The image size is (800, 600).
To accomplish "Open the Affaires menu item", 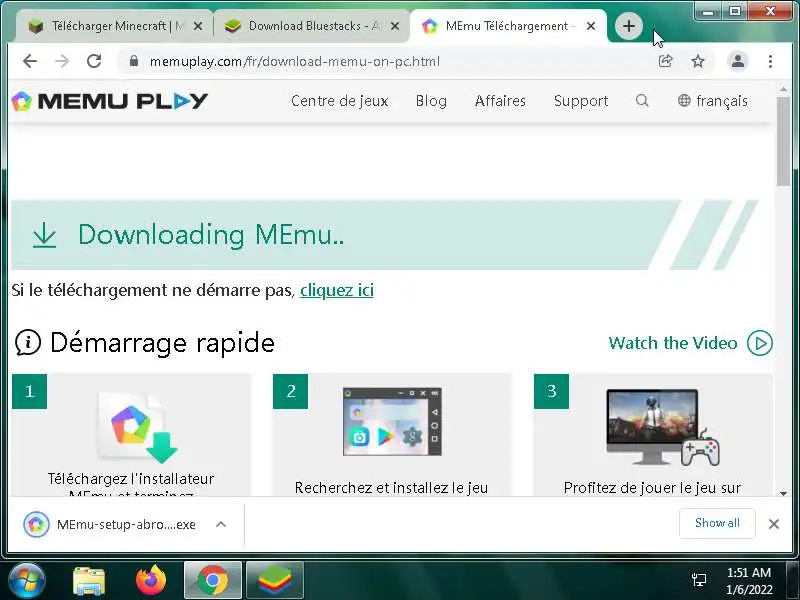I will click(500, 101).
